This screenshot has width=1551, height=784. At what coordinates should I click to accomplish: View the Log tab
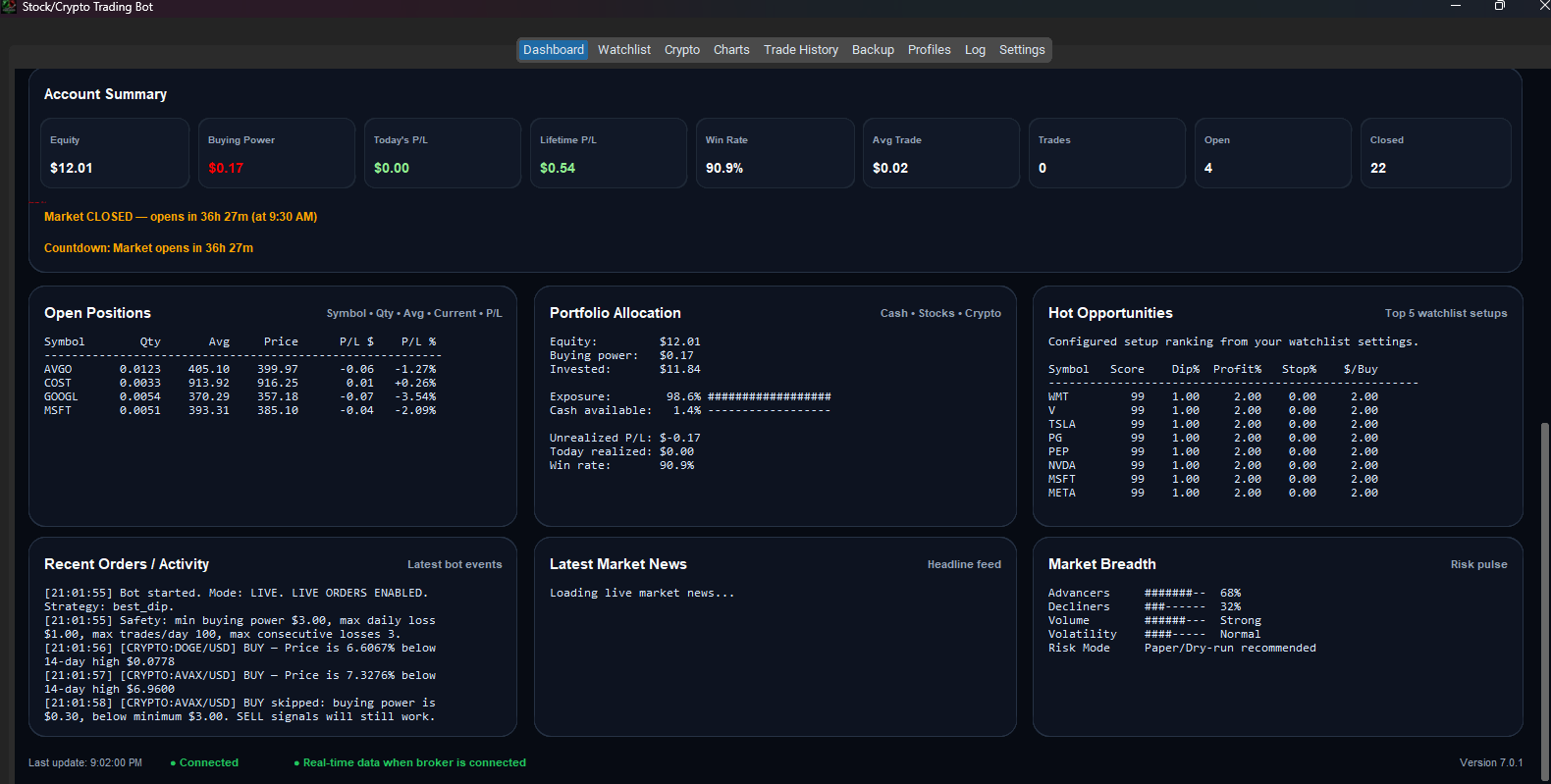point(975,50)
